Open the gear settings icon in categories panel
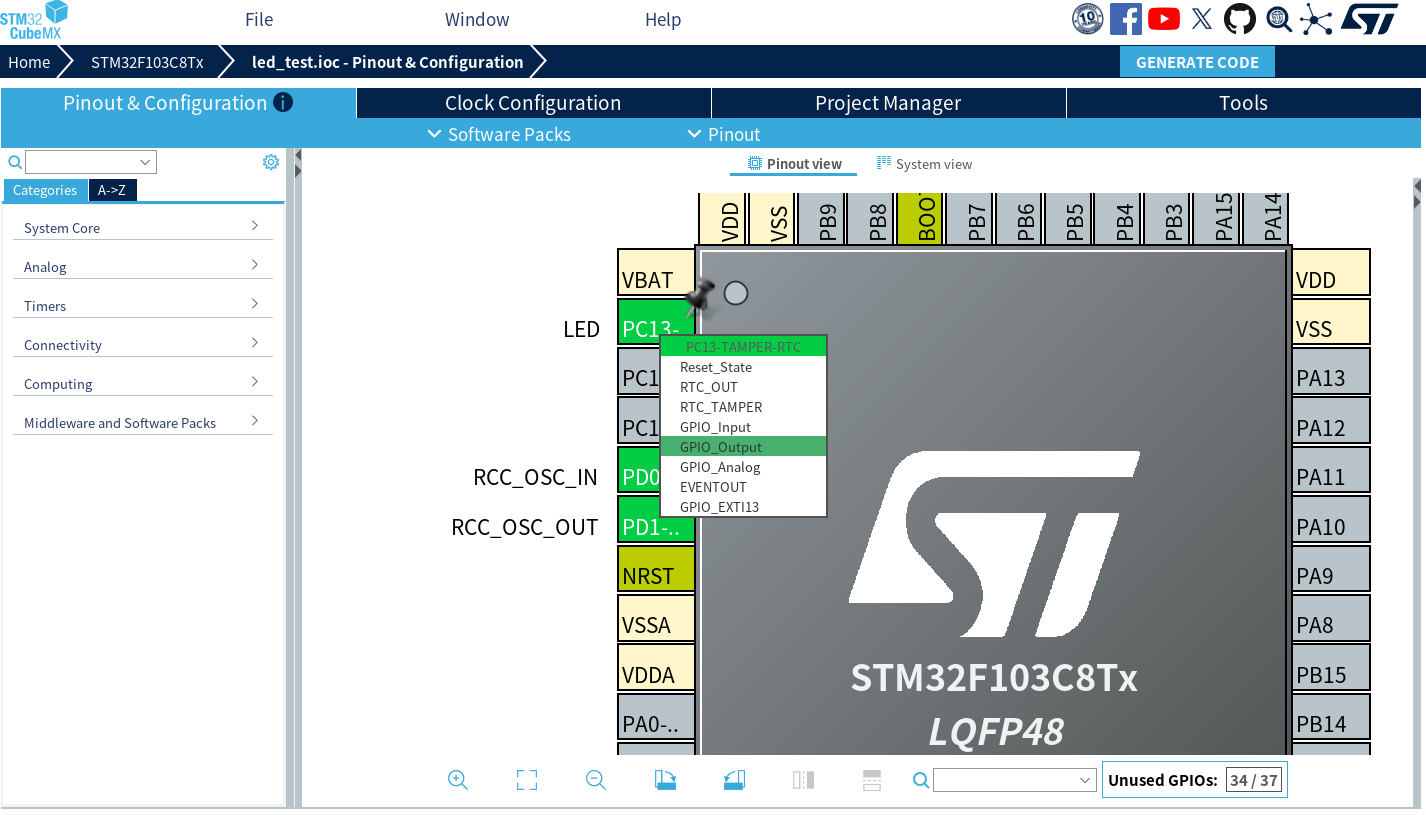 271,162
